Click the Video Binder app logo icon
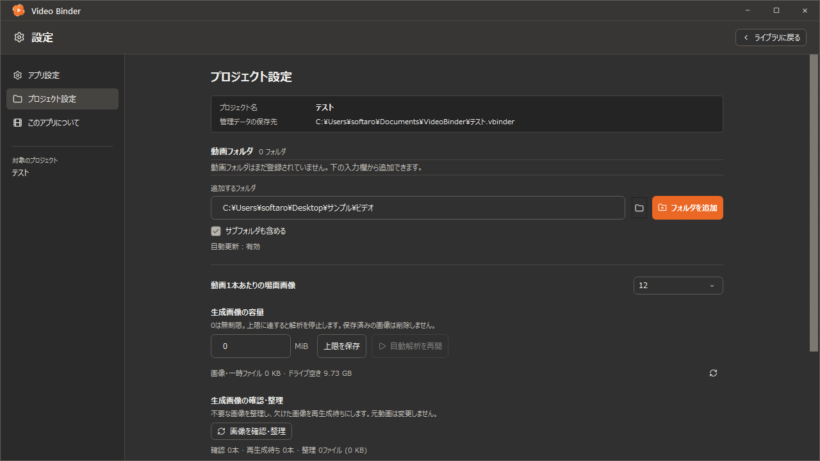The image size is (820, 461). point(18,10)
